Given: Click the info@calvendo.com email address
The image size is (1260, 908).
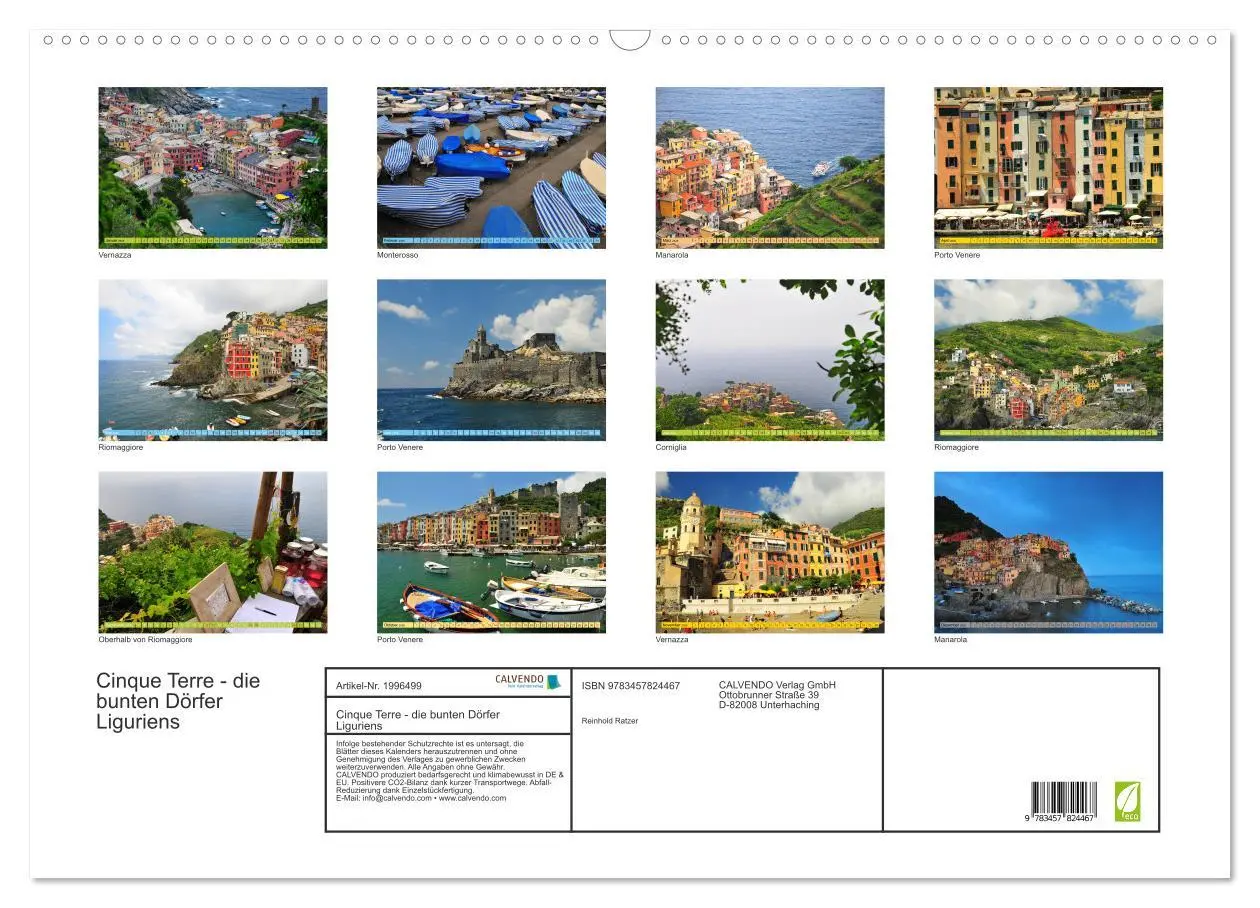Looking at the screenshot, I should point(395,798).
